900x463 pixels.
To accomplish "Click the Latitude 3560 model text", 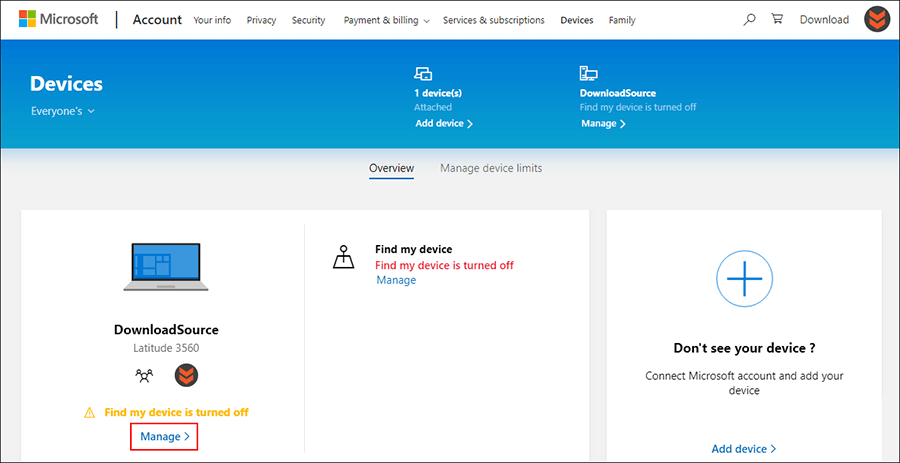I will (x=166, y=348).
